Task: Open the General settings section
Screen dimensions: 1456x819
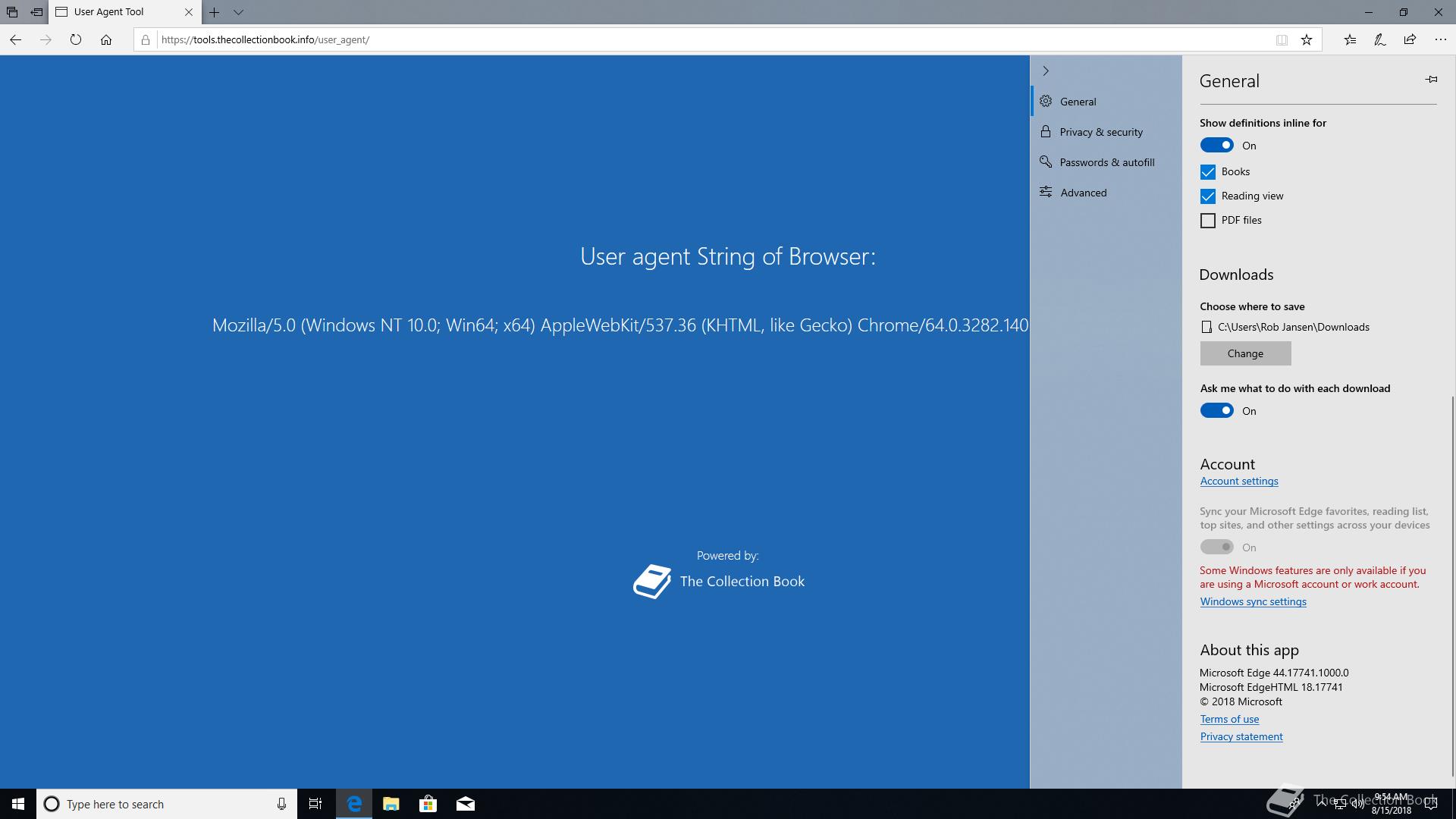Action: (1106, 102)
